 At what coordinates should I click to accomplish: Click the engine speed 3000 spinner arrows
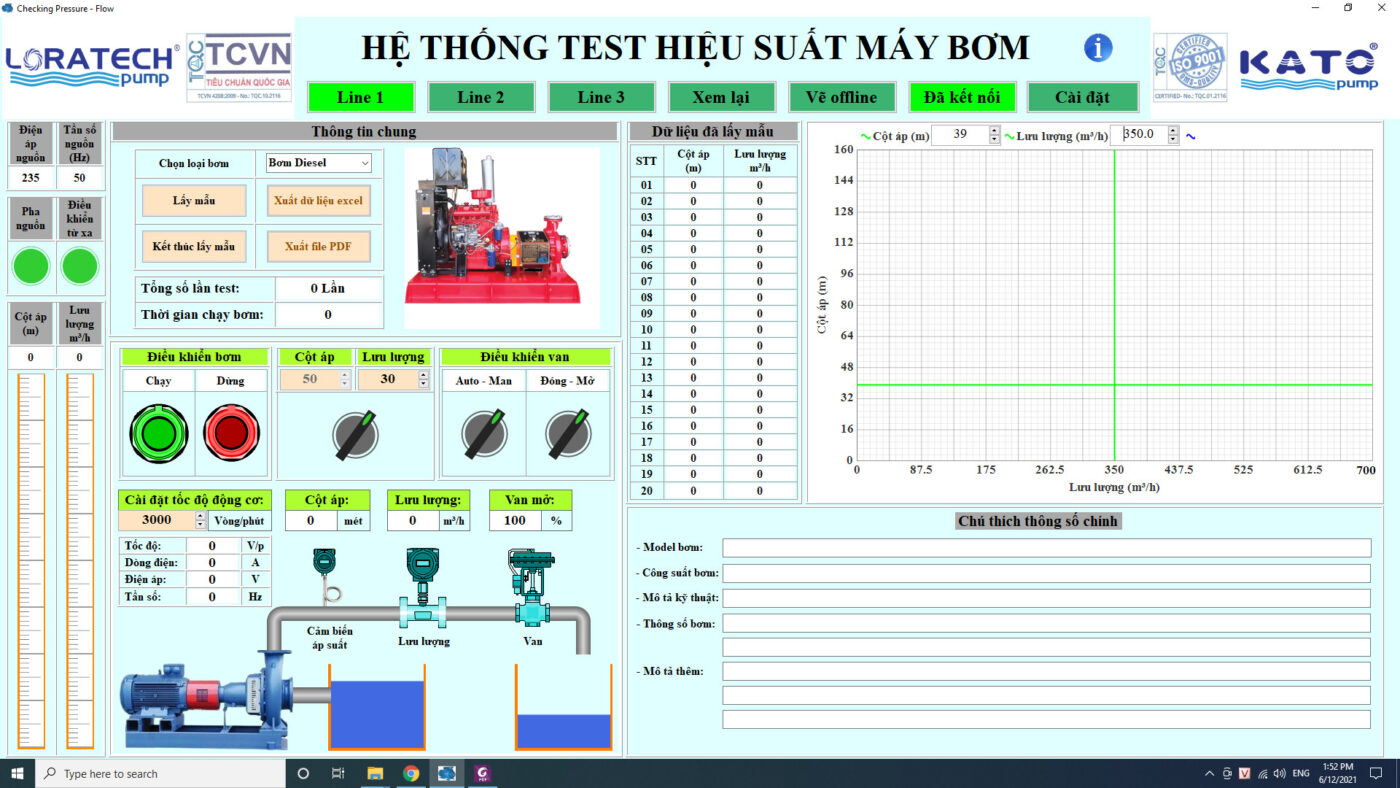tap(200, 520)
